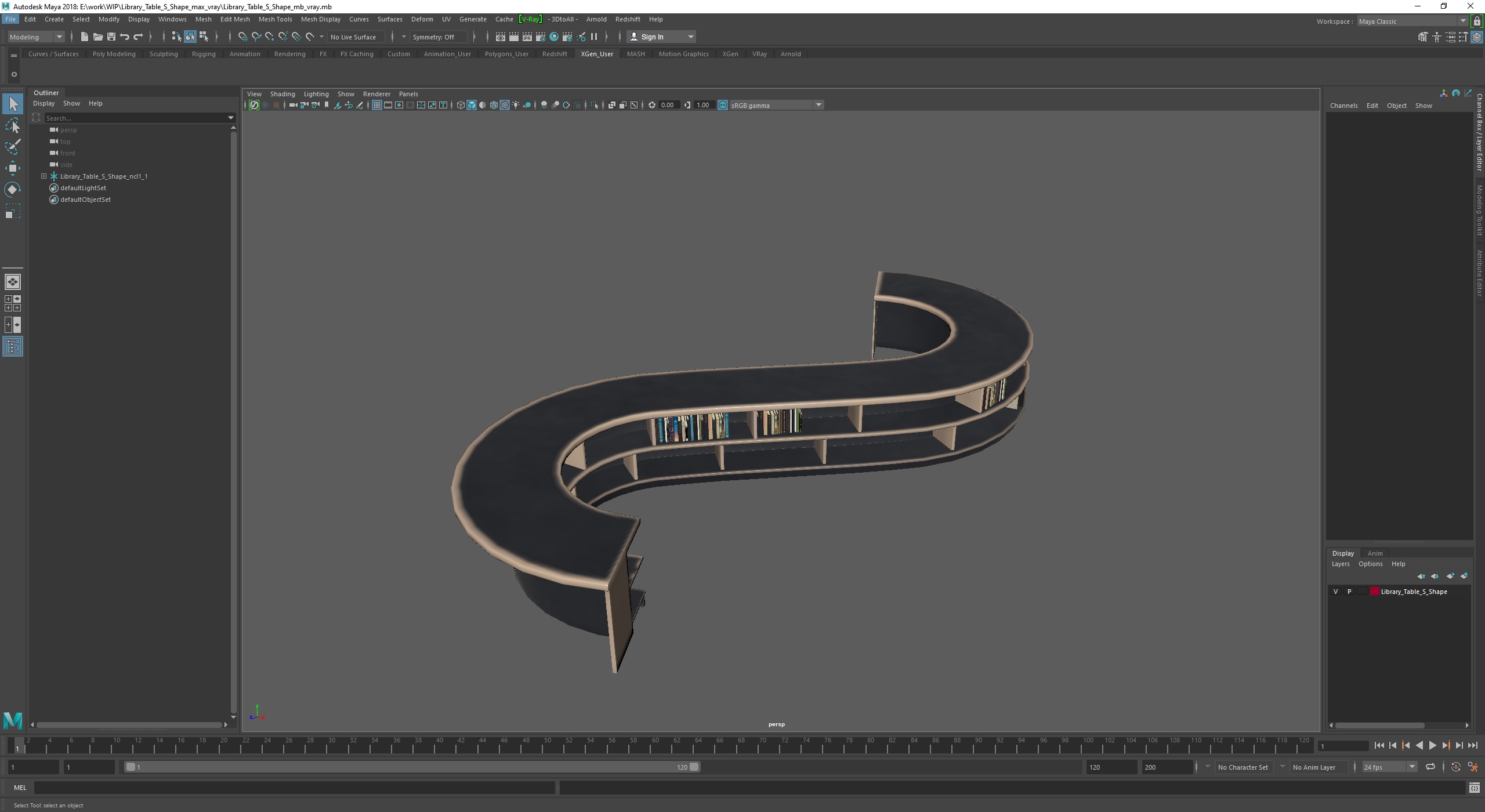Open the 24 fps dropdown

coord(1411,767)
